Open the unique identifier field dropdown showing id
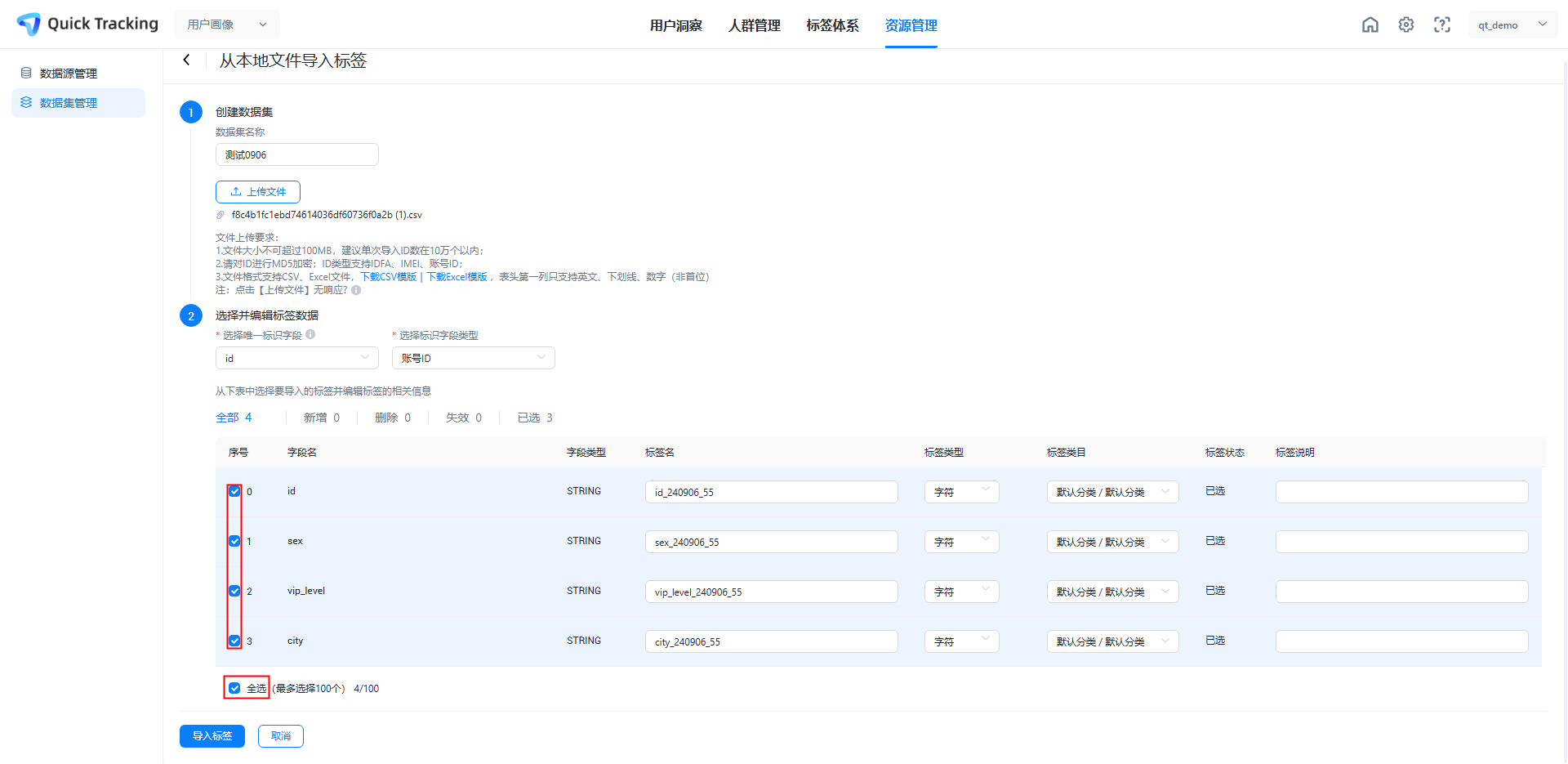 (297, 358)
